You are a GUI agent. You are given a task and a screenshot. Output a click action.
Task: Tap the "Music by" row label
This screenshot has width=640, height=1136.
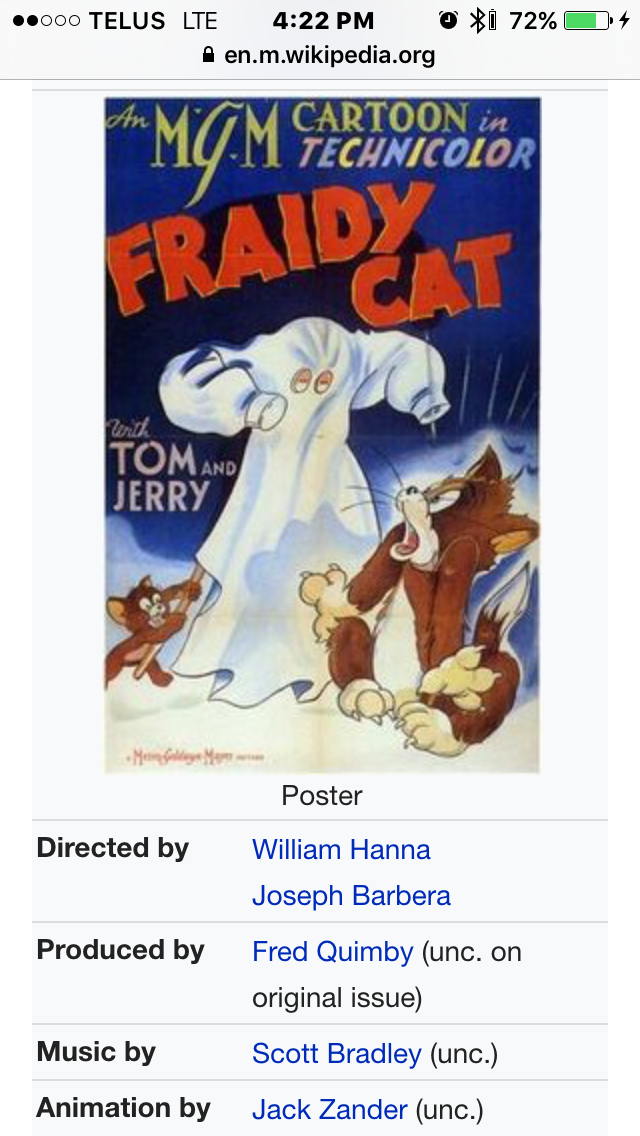[x=96, y=1052]
